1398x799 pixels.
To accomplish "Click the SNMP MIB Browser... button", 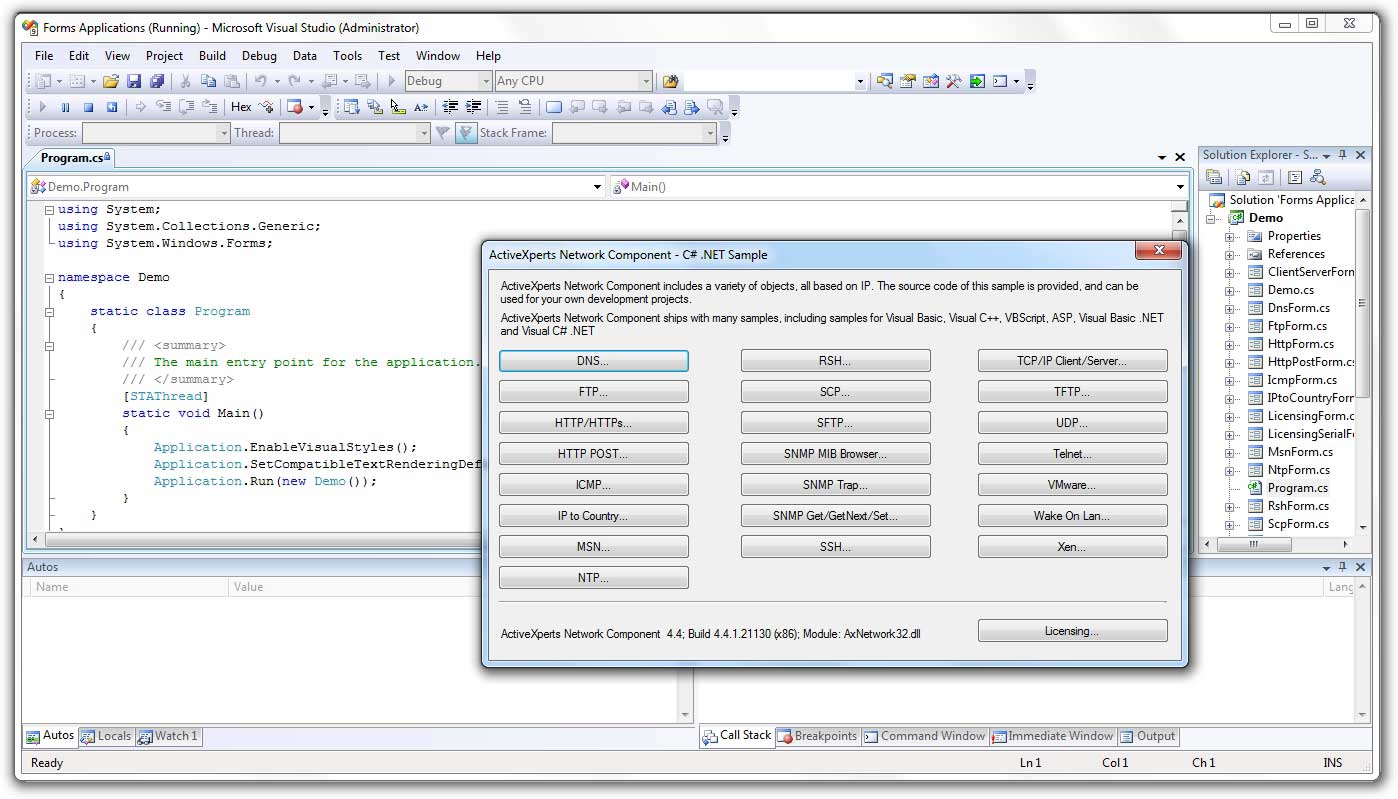I will point(835,454).
